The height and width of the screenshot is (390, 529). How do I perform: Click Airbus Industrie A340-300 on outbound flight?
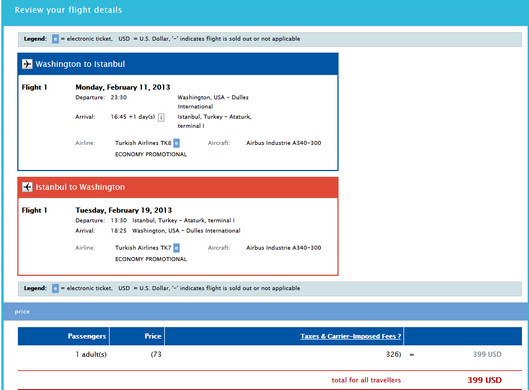(x=283, y=143)
